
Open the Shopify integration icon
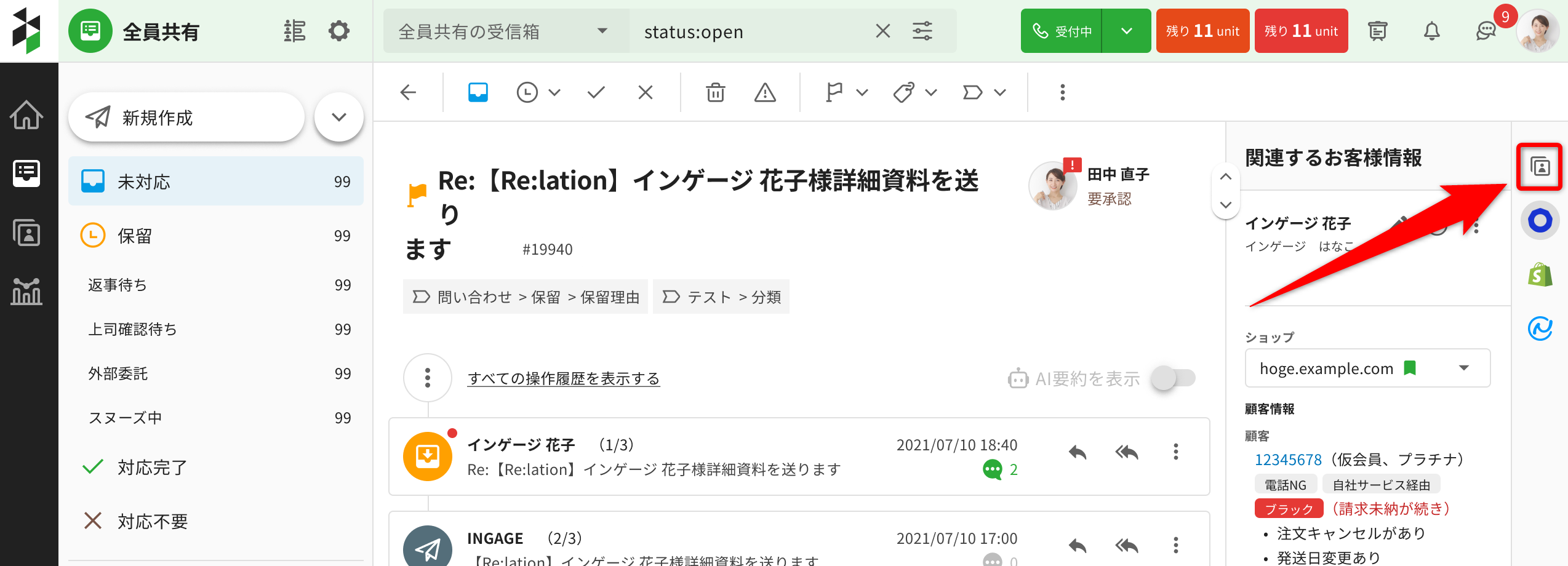1540,274
